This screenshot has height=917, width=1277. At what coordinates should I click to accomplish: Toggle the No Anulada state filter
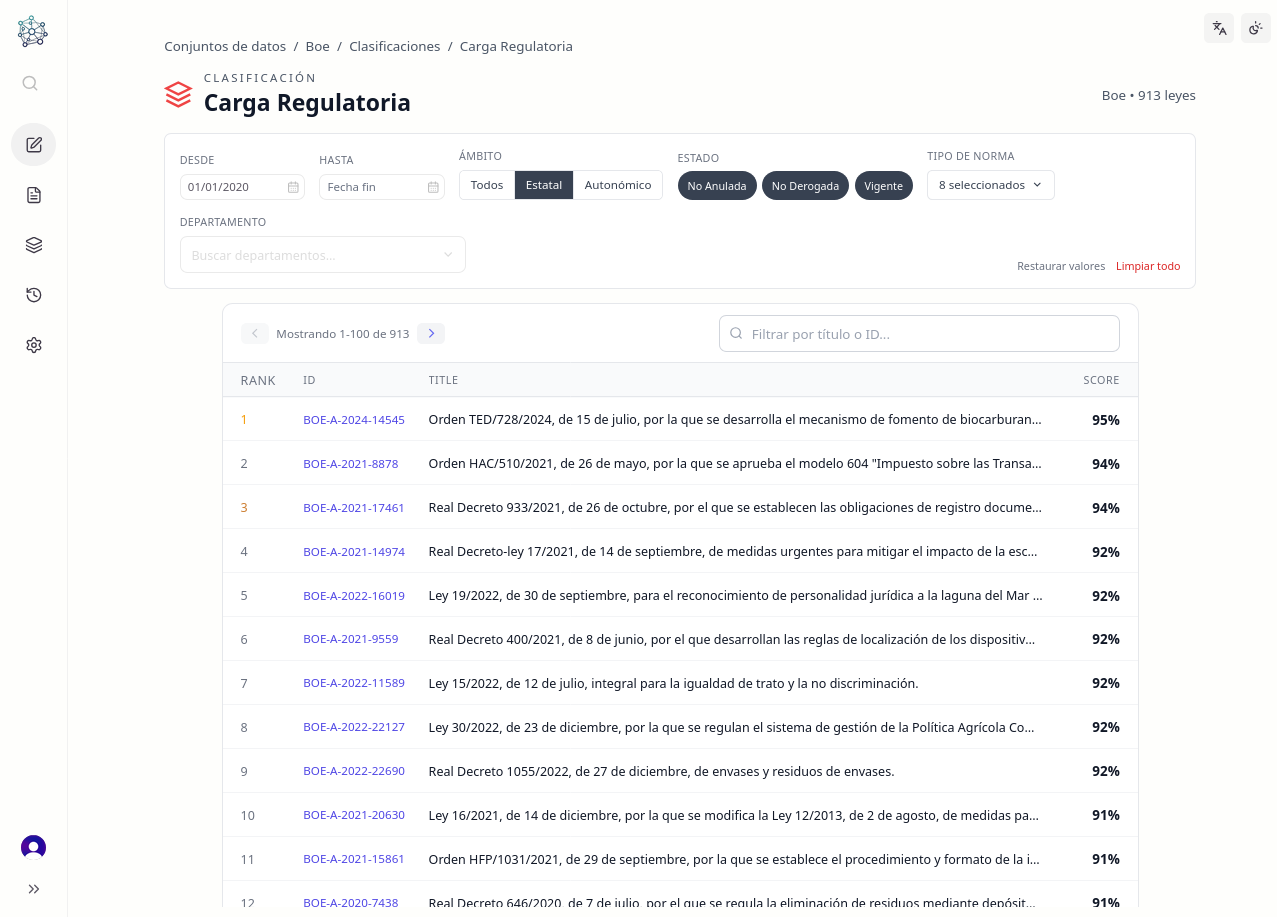click(717, 186)
